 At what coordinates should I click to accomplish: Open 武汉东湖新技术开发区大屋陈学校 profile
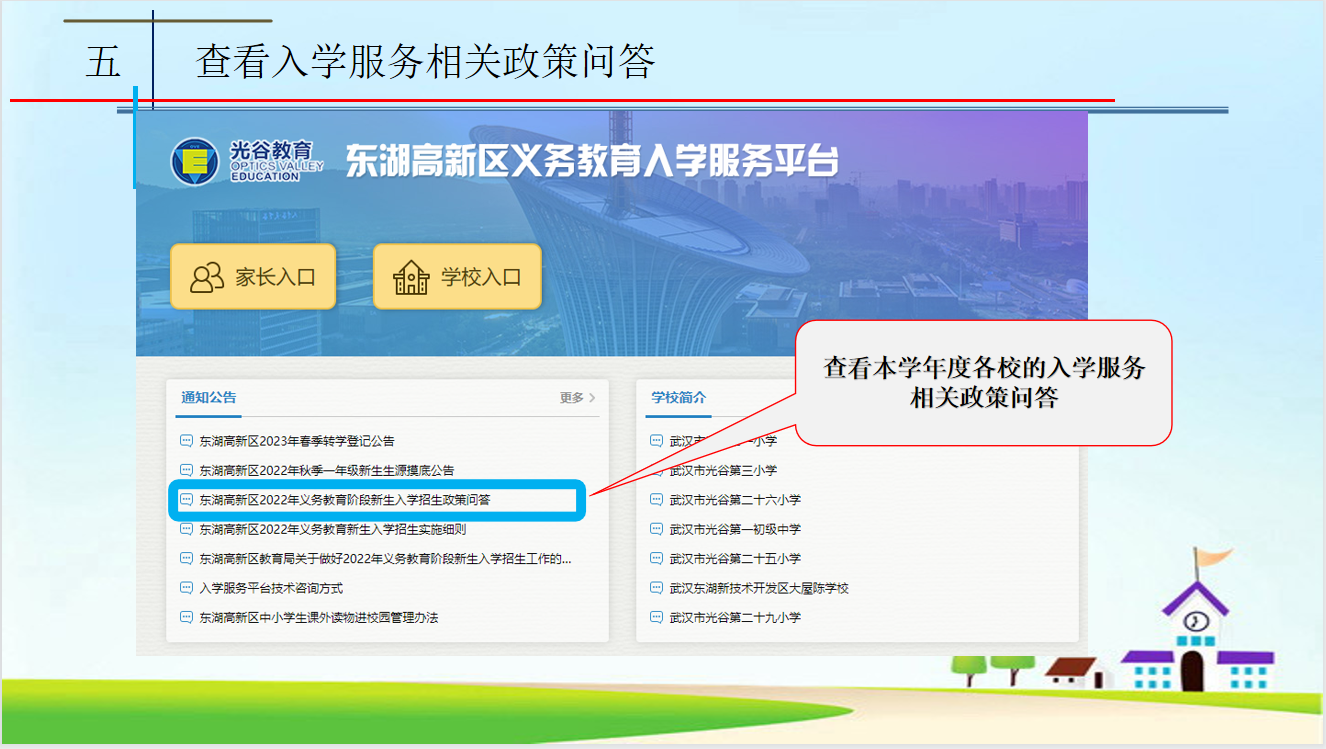759,588
